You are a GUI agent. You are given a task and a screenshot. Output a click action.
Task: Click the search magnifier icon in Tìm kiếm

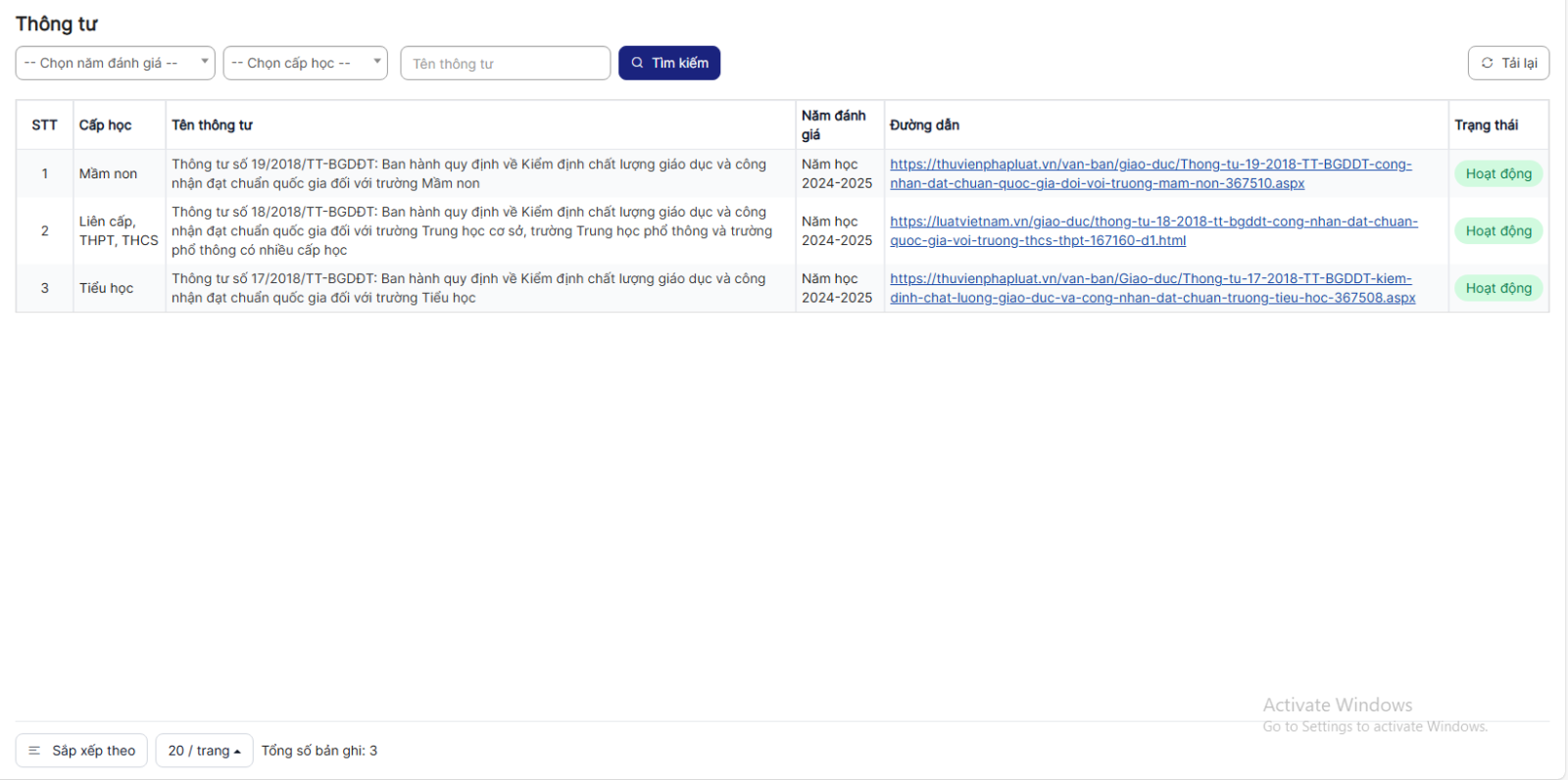pyautogui.click(x=637, y=63)
